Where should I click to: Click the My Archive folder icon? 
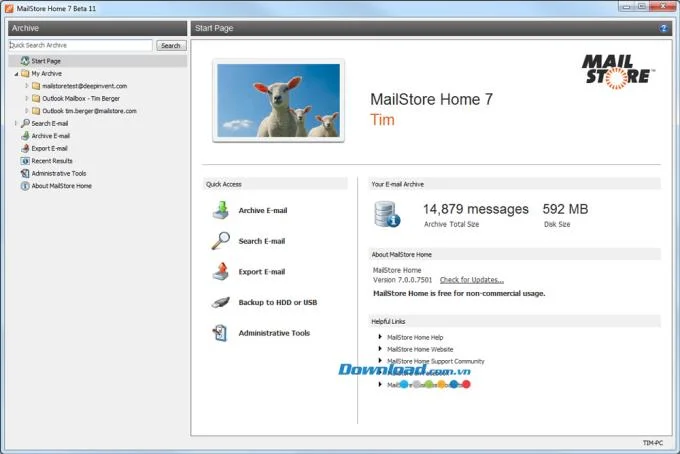[x=25, y=74]
